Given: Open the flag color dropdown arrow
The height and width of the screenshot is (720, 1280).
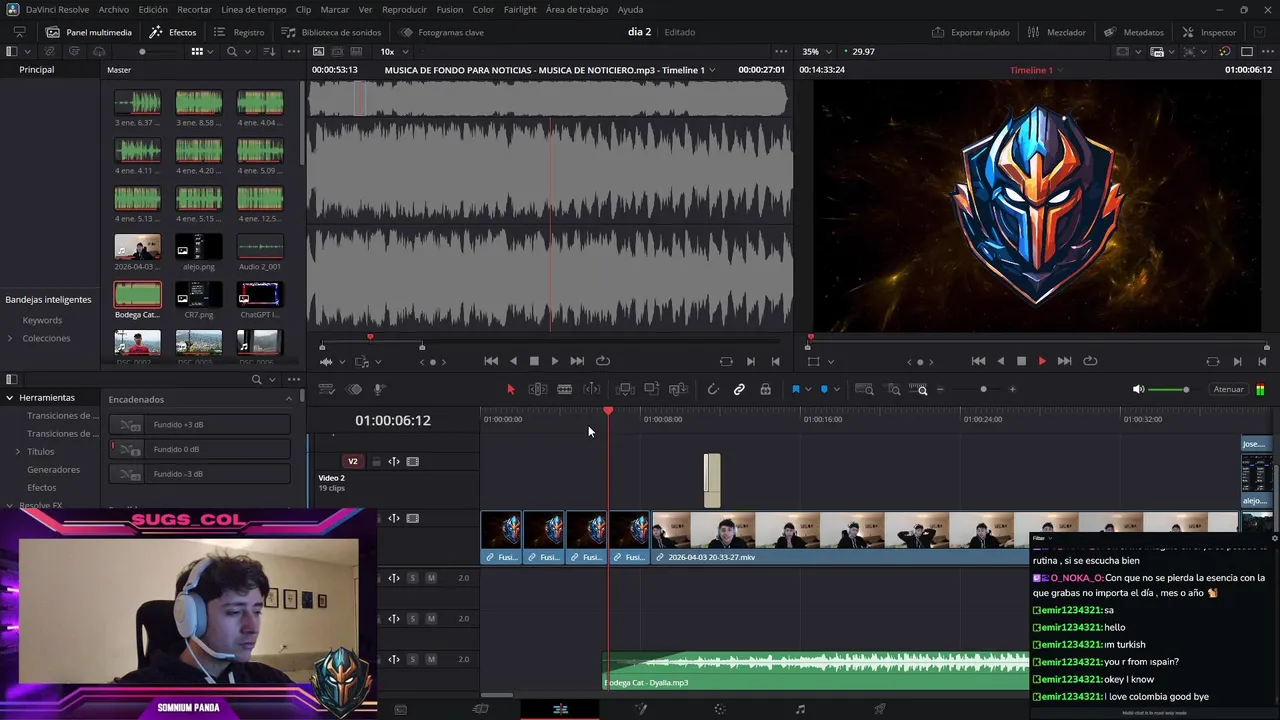Looking at the screenshot, I should click(807, 390).
